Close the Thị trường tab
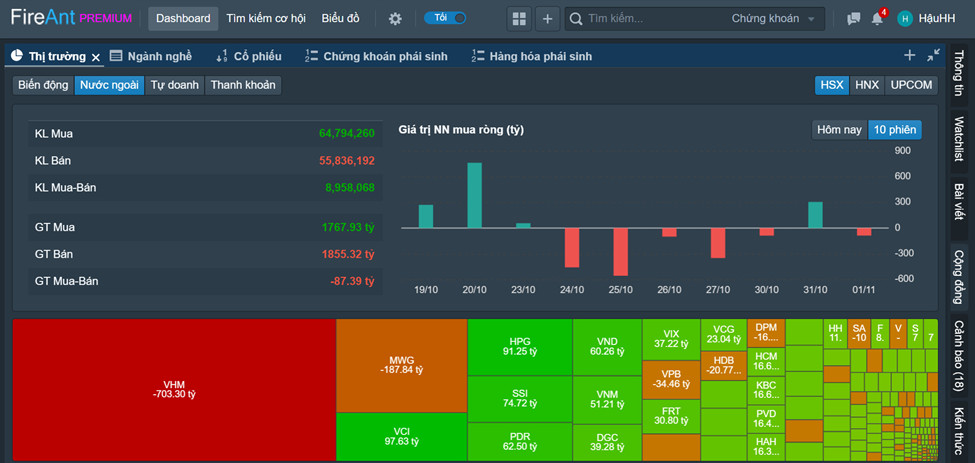975x463 pixels. coord(96,57)
